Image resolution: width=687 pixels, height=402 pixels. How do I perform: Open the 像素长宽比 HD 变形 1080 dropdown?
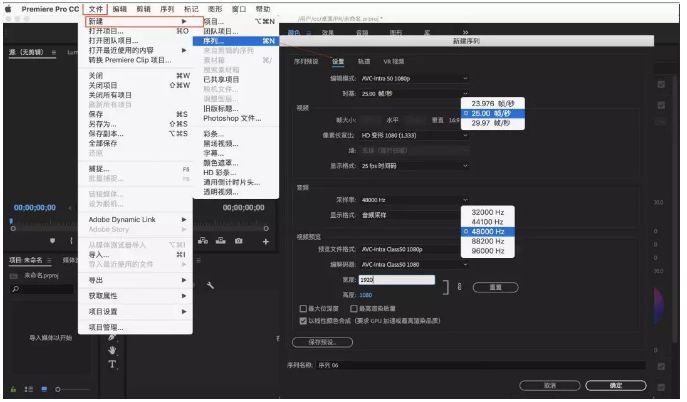(414, 136)
